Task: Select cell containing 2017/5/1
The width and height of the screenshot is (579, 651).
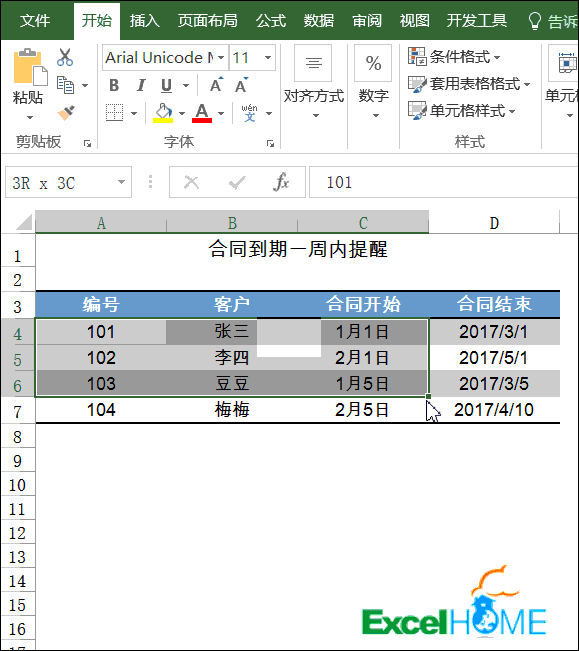Action: click(494, 358)
